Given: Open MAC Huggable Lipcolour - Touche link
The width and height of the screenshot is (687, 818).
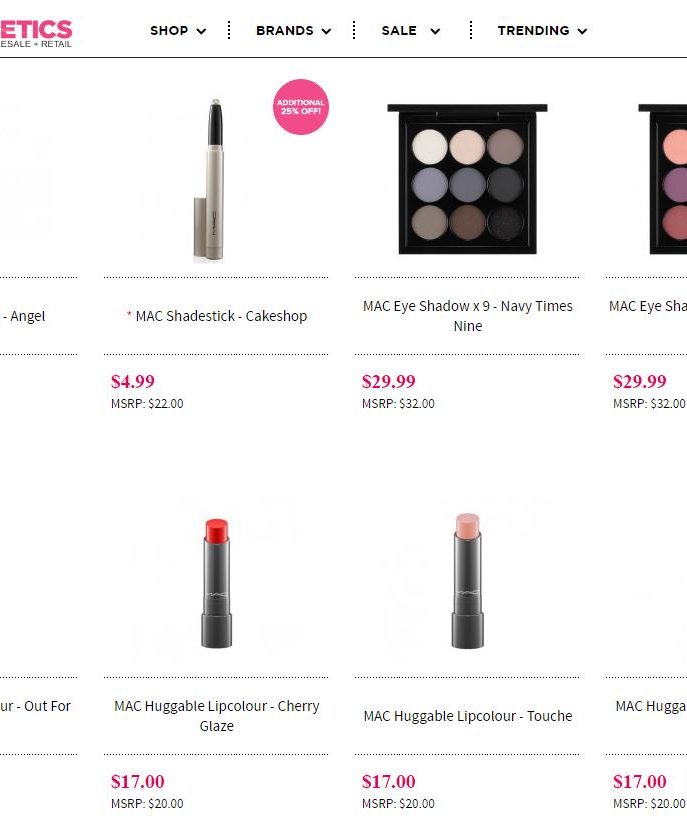Looking at the screenshot, I should 467,716.
